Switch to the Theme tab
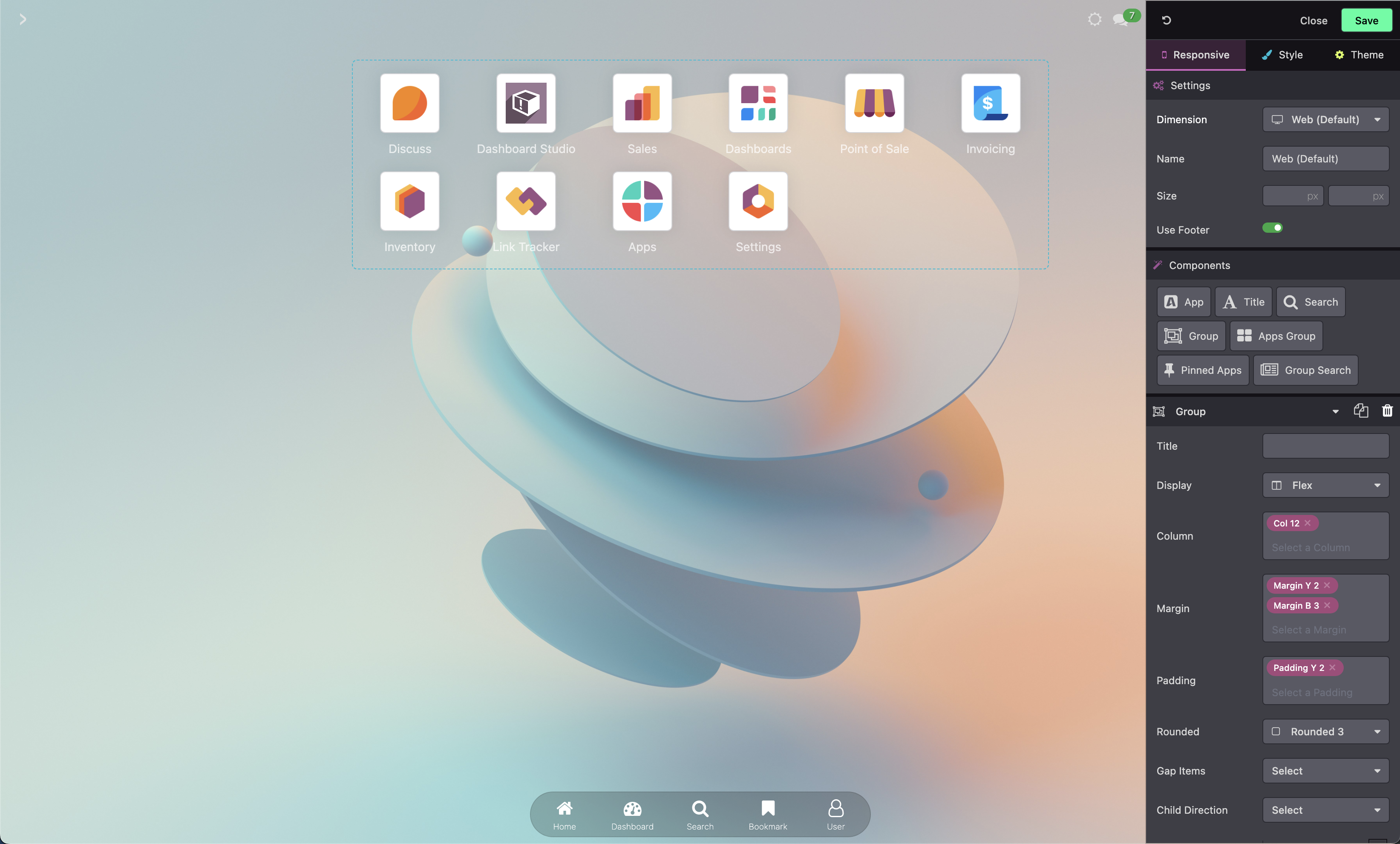The height and width of the screenshot is (844, 1400). pos(1359,55)
